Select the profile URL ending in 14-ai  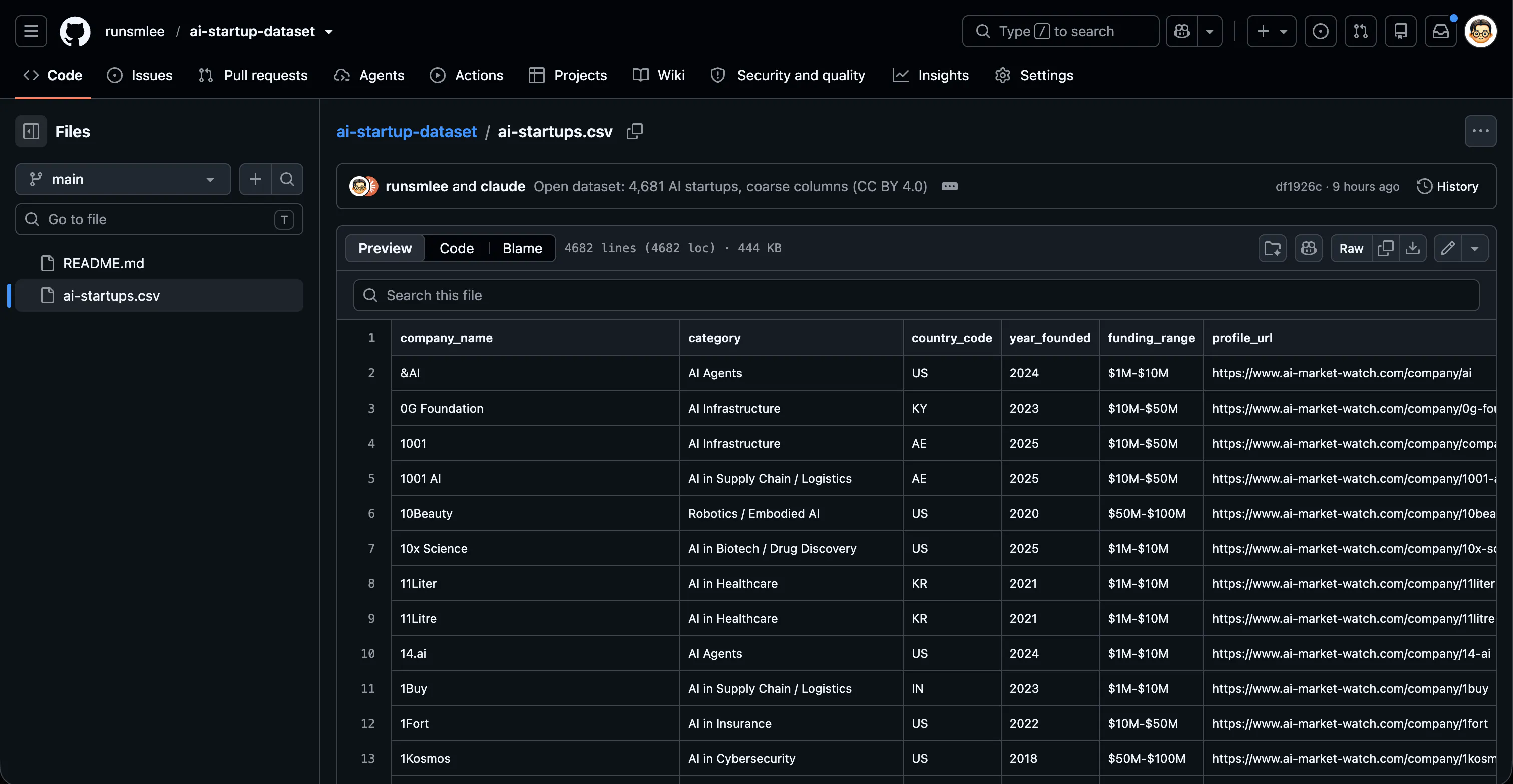pyautogui.click(x=1350, y=654)
